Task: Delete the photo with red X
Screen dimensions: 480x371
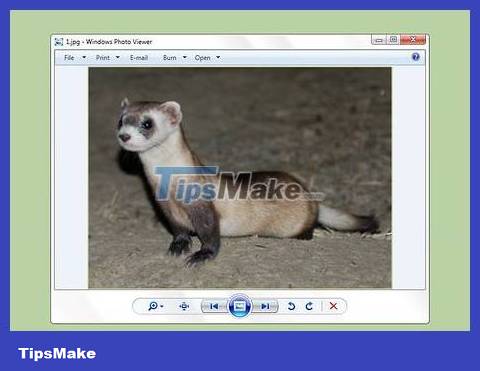Action: click(333, 306)
